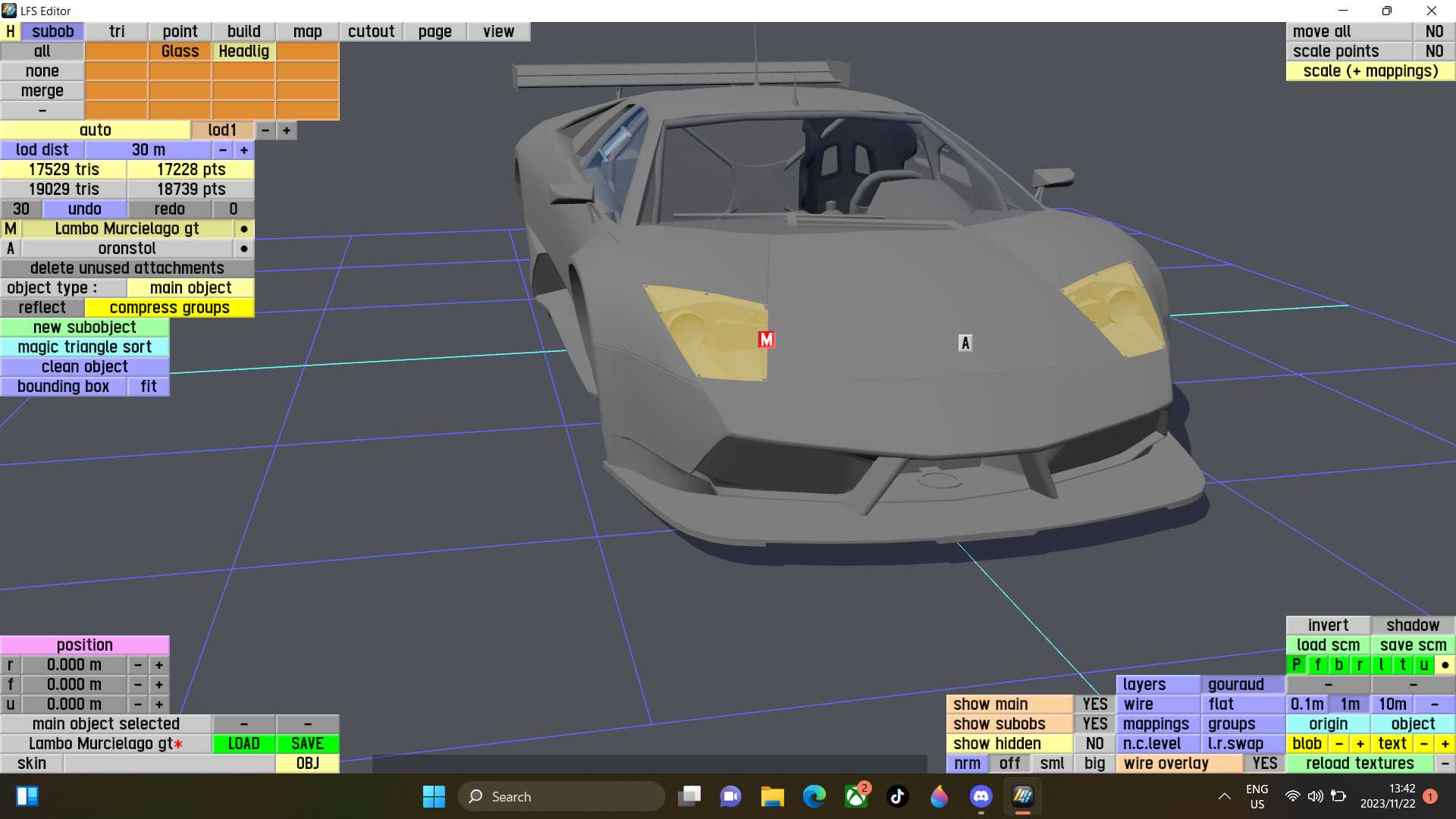Open Discord from the taskbar
Image resolution: width=1456 pixels, height=819 pixels.
click(x=981, y=796)
